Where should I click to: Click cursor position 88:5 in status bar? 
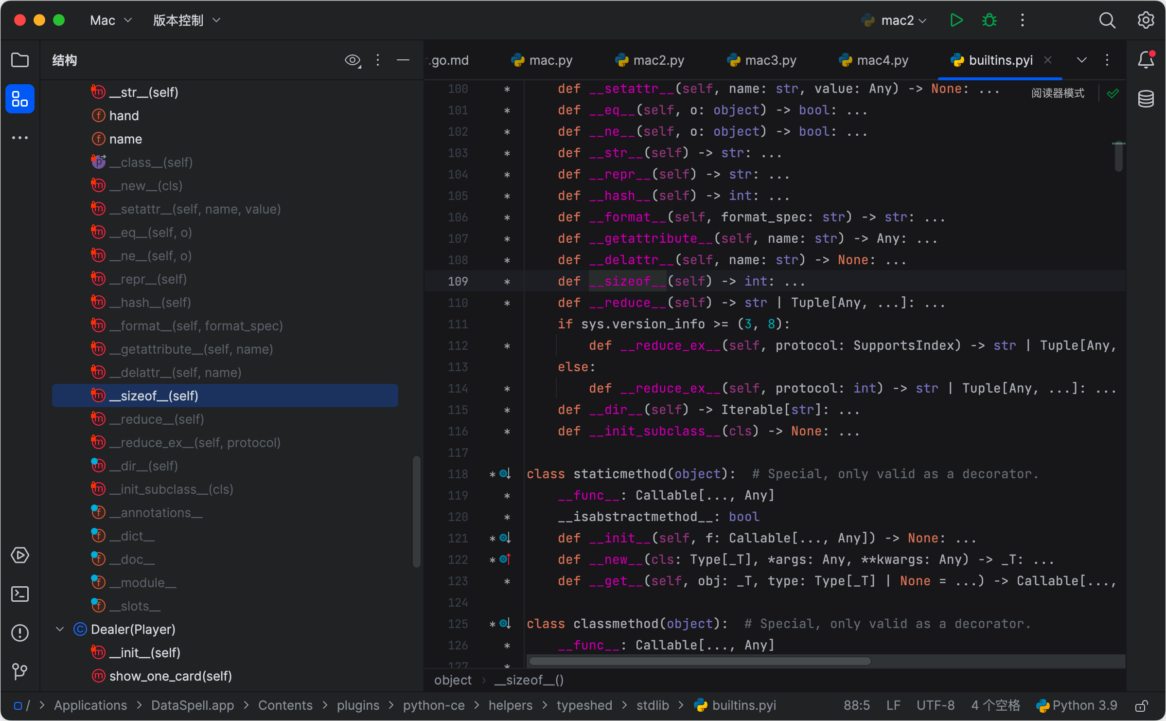click(x=857, y=705)
